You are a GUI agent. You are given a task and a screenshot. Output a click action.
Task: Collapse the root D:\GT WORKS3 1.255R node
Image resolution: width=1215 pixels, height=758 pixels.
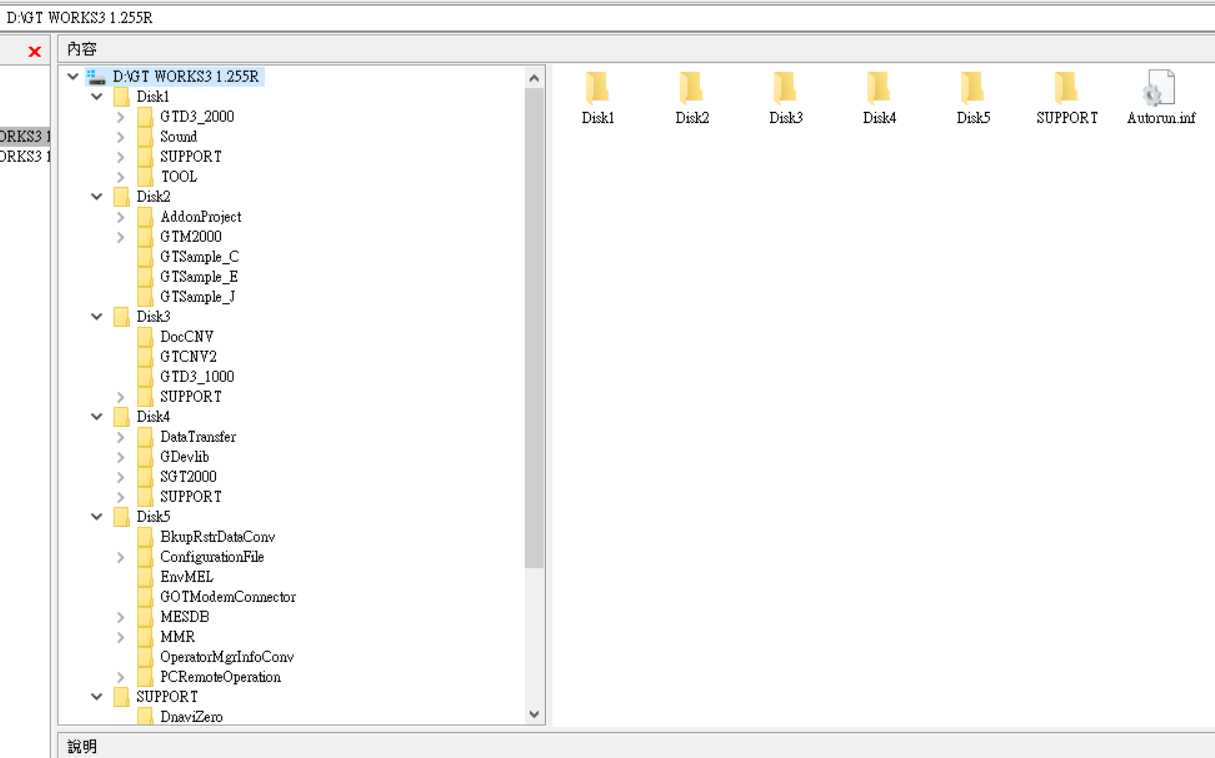coord(73,77)
